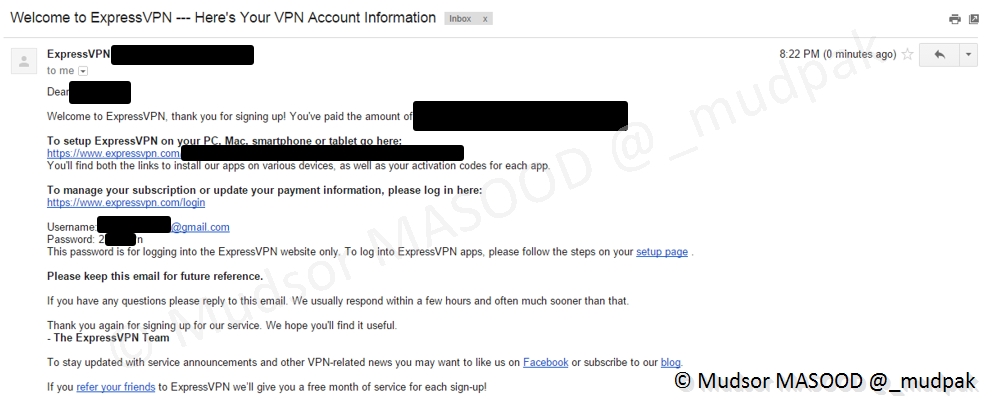This screenshot has width=992, height=403.
Task: Star this ExpressVPN email
Action: coord(907,54)
